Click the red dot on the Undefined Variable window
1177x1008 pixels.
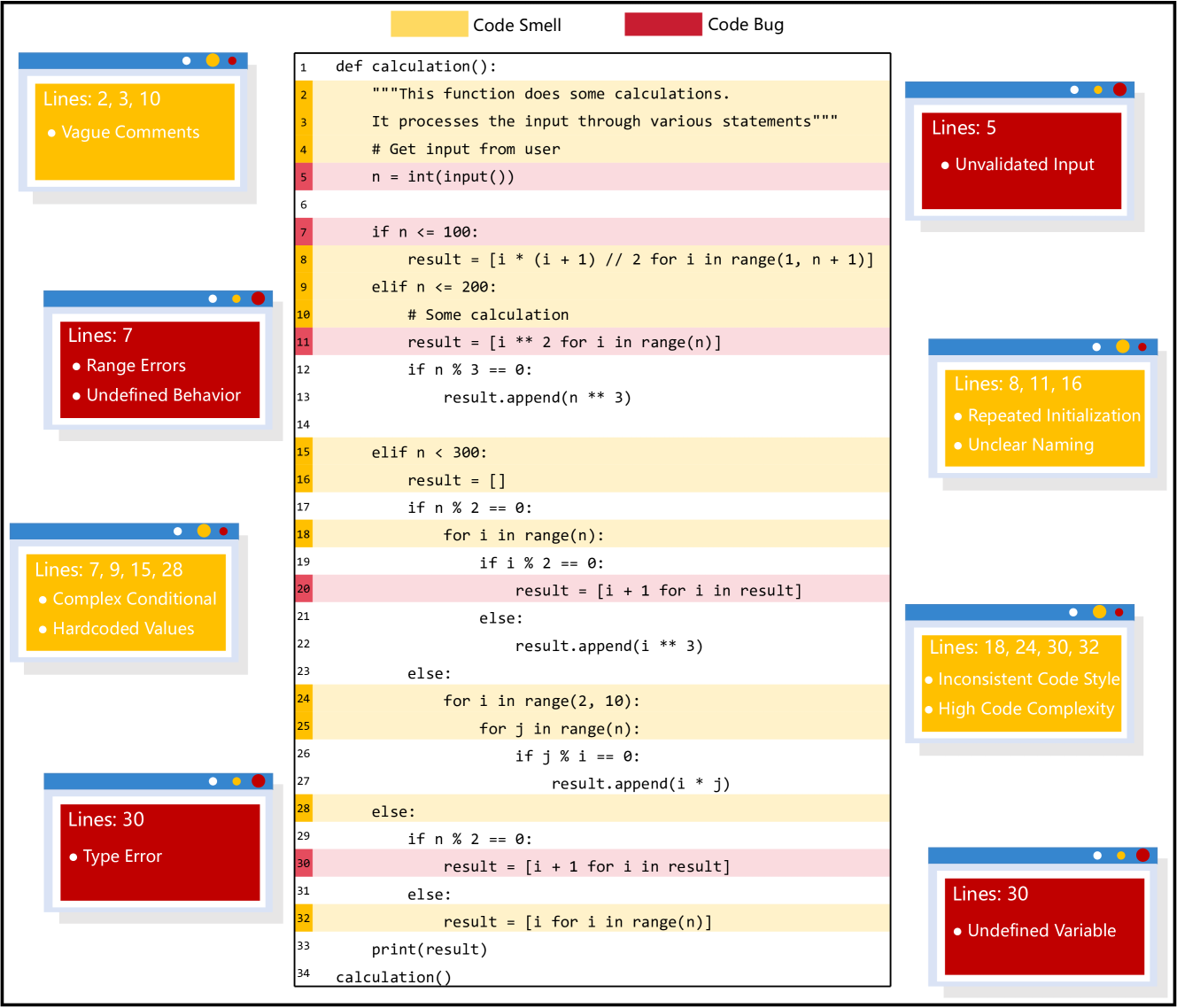[1142, 855]
